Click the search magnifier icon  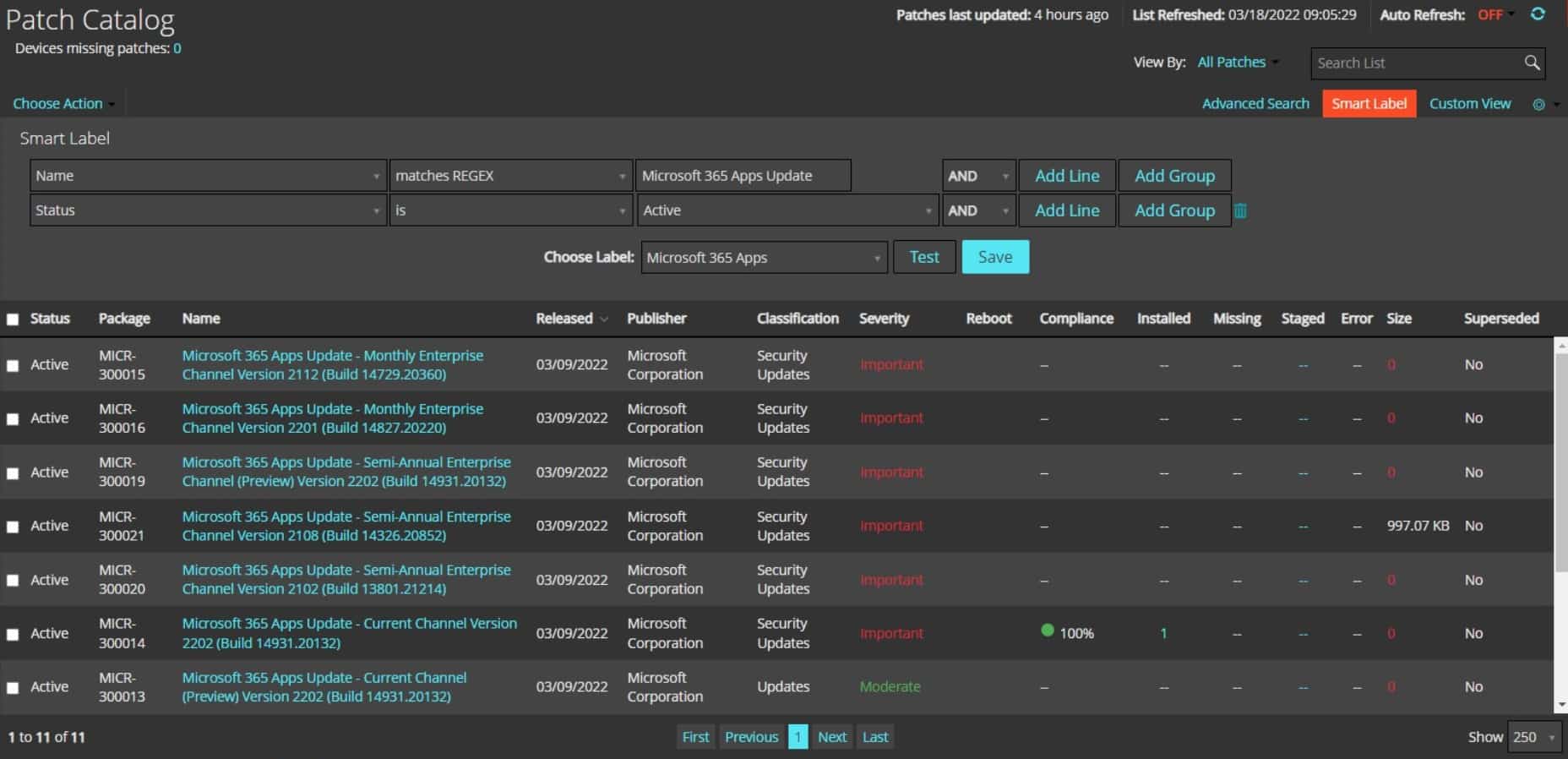point(1532,63)
